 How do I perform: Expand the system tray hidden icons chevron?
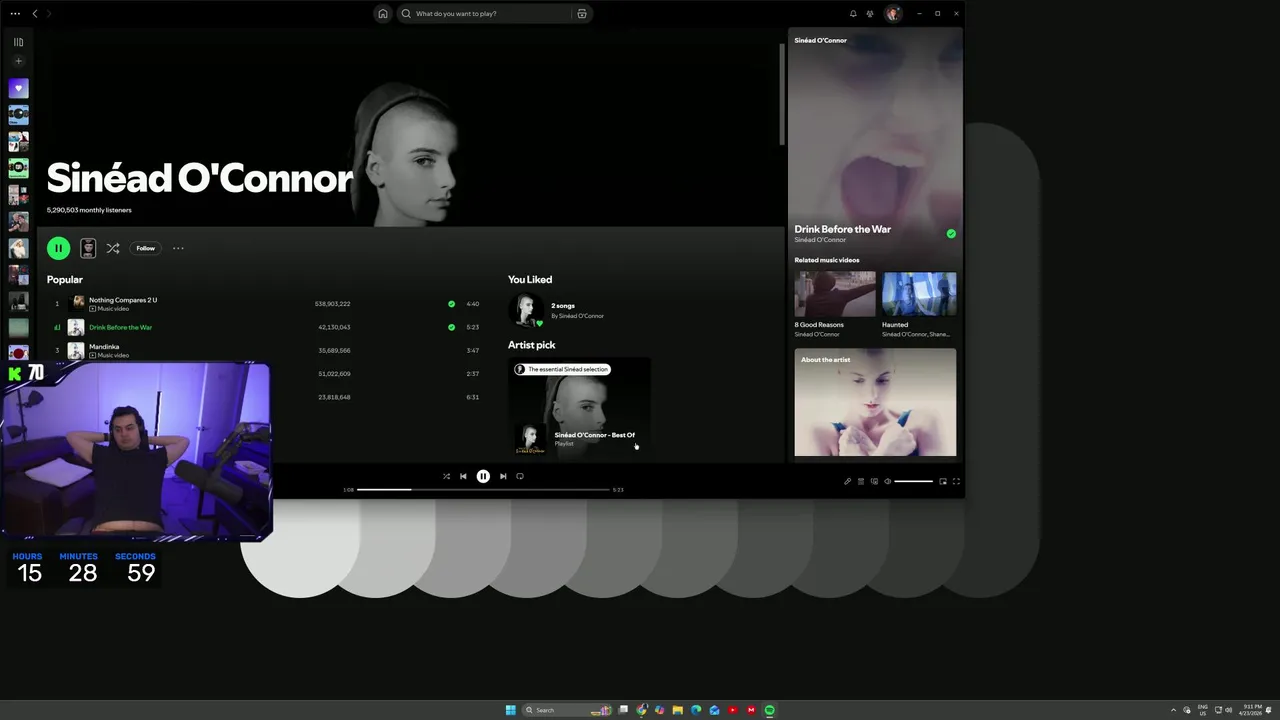(x=1175, y=710)
